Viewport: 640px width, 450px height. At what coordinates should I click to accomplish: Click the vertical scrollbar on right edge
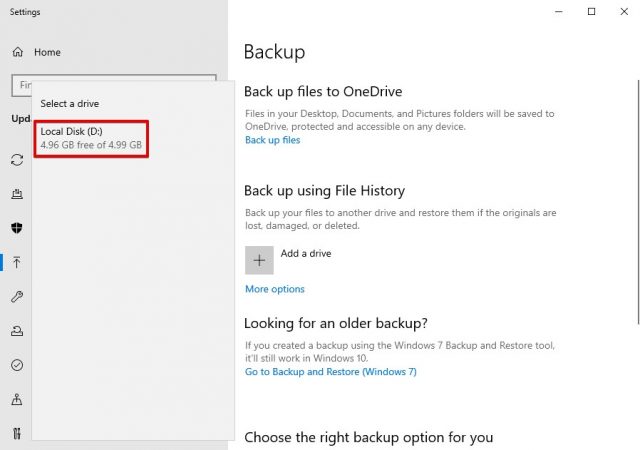[638, 202]
